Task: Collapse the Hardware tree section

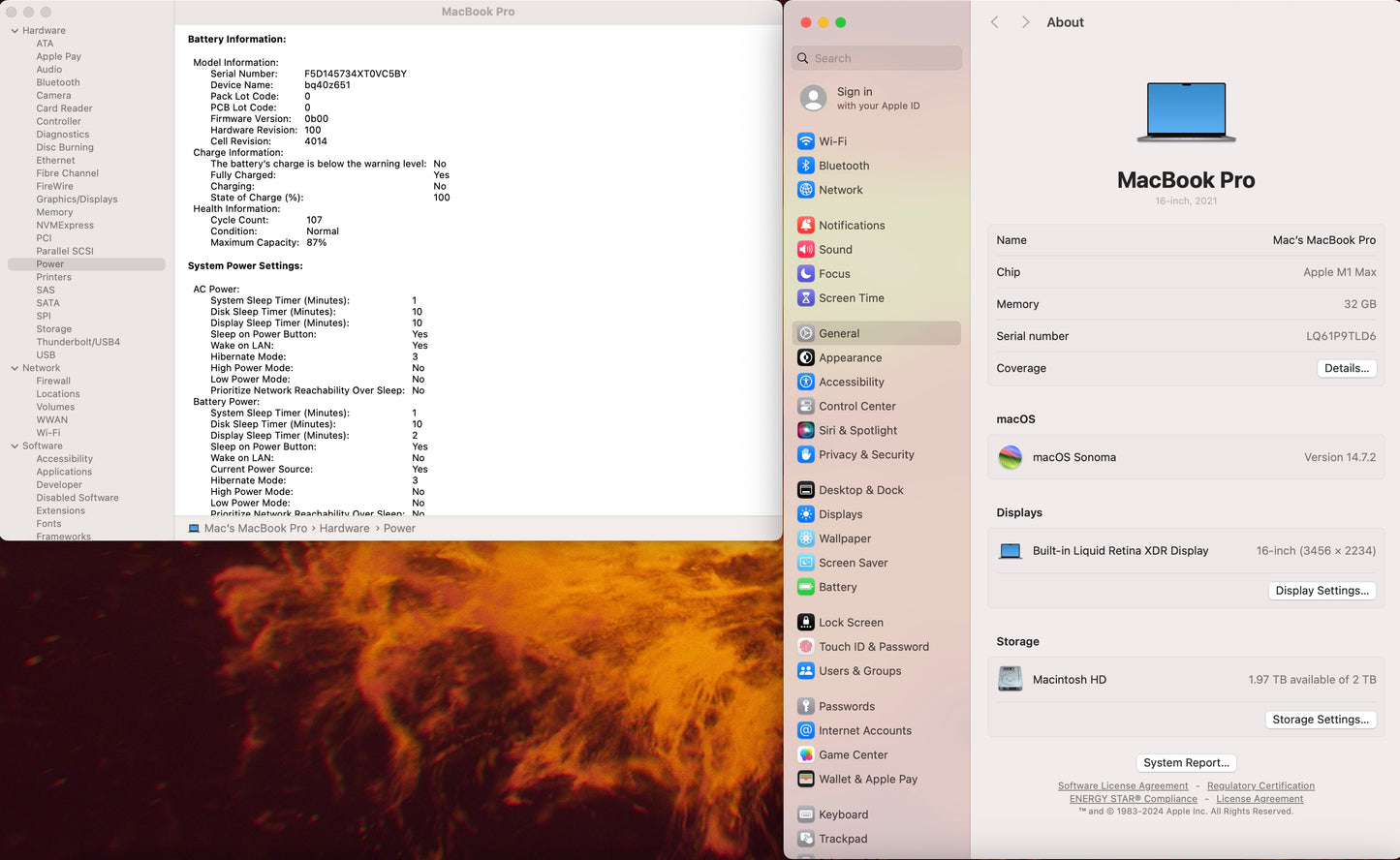Action: [15, 31]
